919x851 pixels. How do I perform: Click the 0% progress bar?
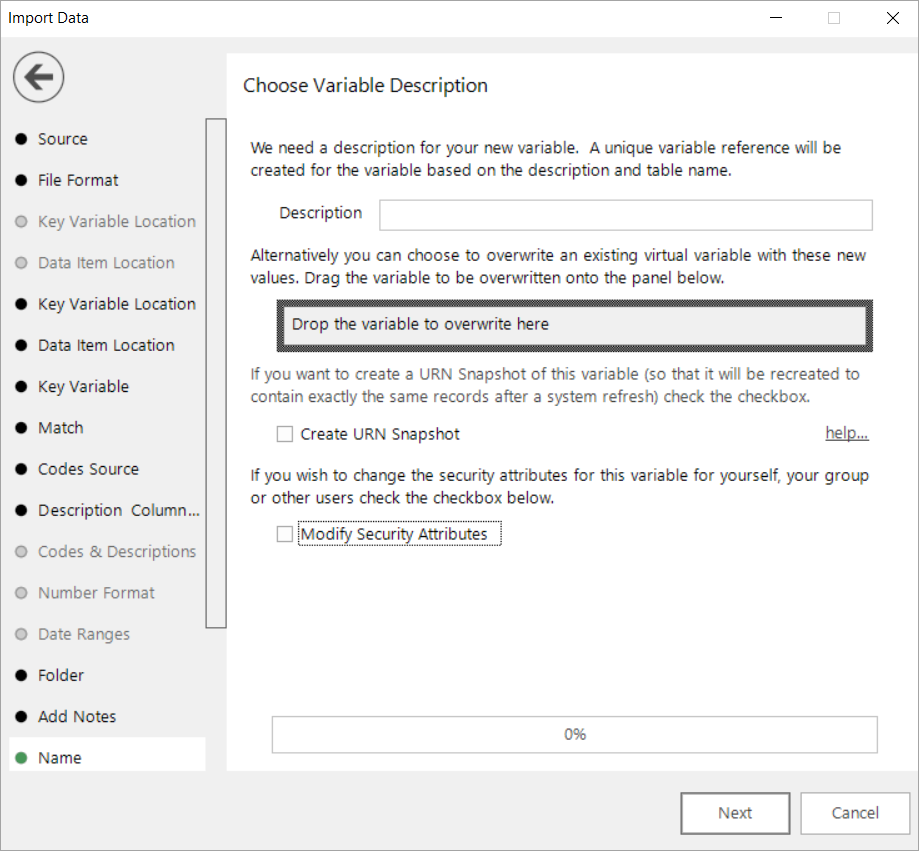(x=574, y=734)
